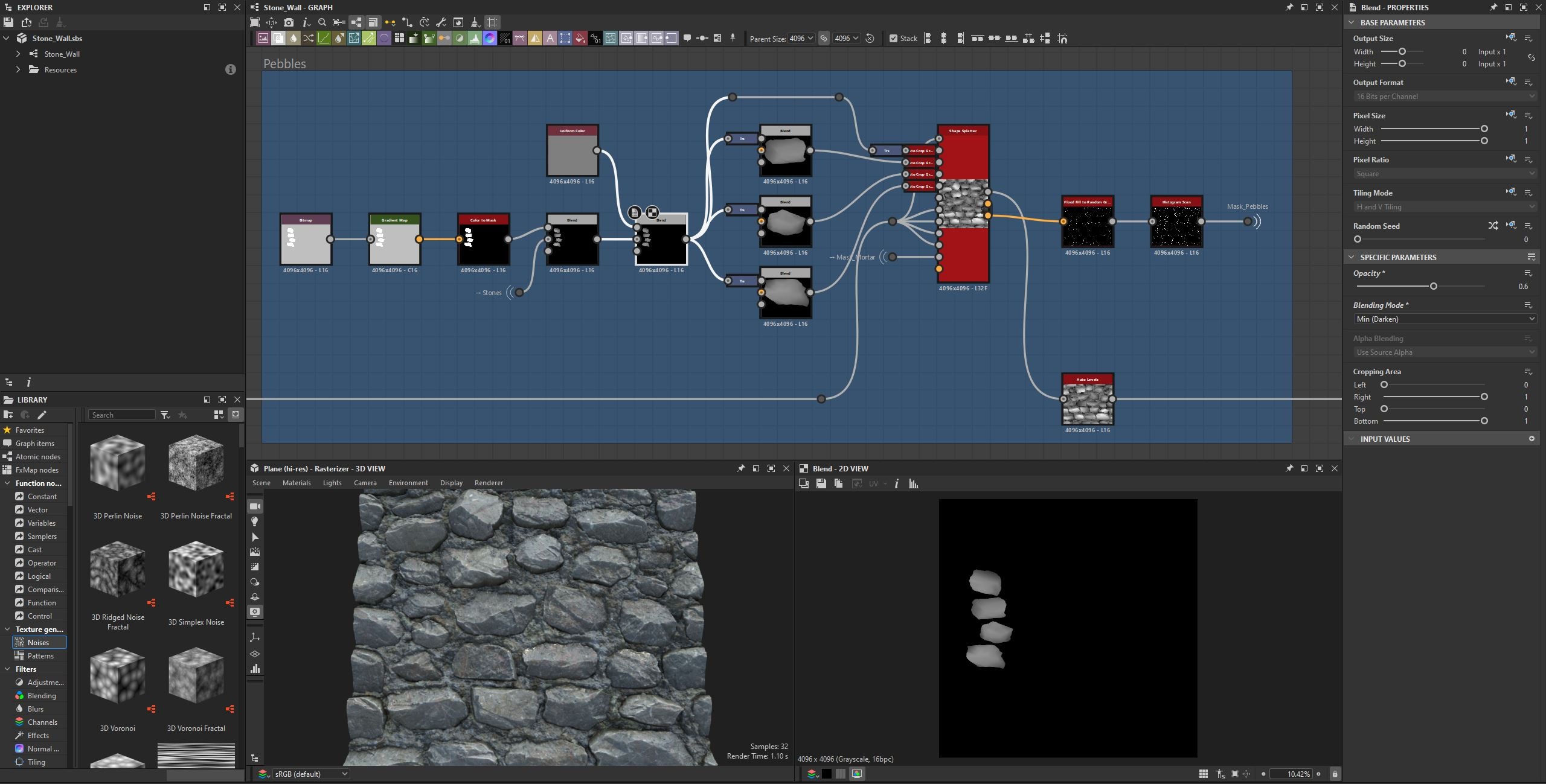Select the Patterns category in Library
The height and width of the screenshot is (784, 1546).
click(x=40, y=655)
